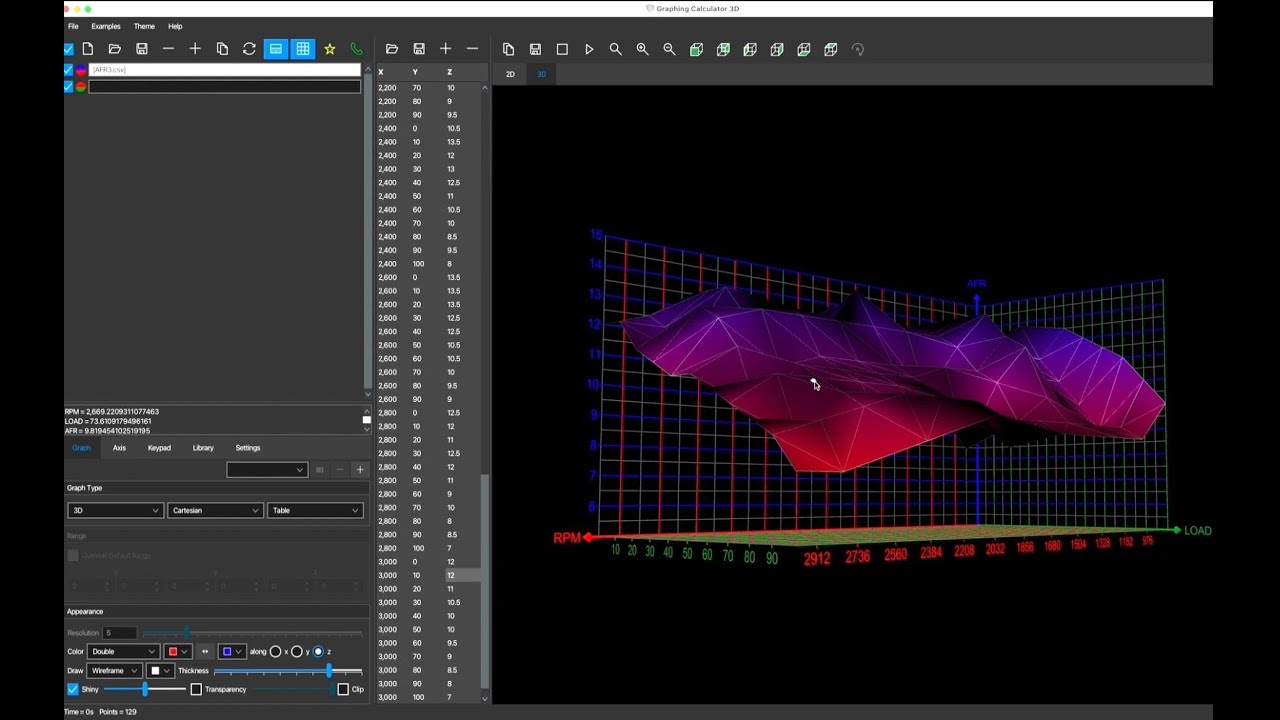Select the third cube view preset
The height and width of the screenshot is (720, 1280).
pyautogui.click(x=750, y=49)
